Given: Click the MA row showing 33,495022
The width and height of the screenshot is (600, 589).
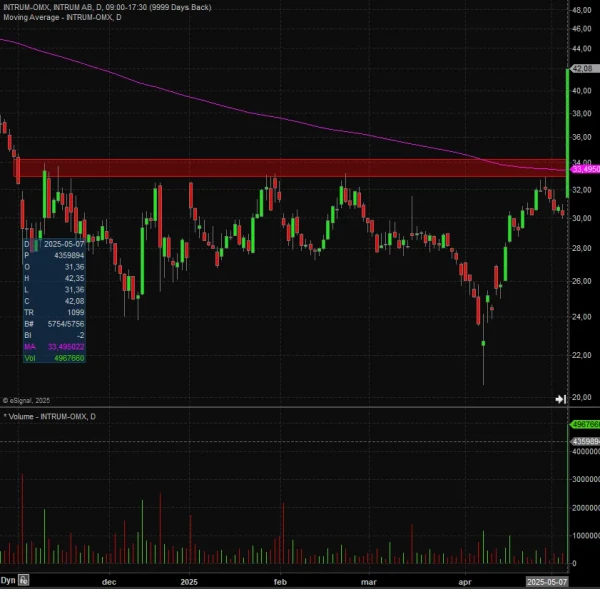Looking at the screenshot, I should click(54, 347).
